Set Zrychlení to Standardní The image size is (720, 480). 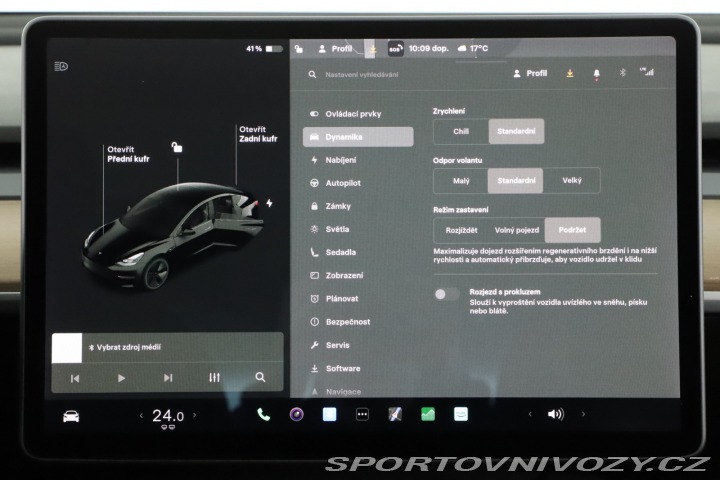point(516,131)
